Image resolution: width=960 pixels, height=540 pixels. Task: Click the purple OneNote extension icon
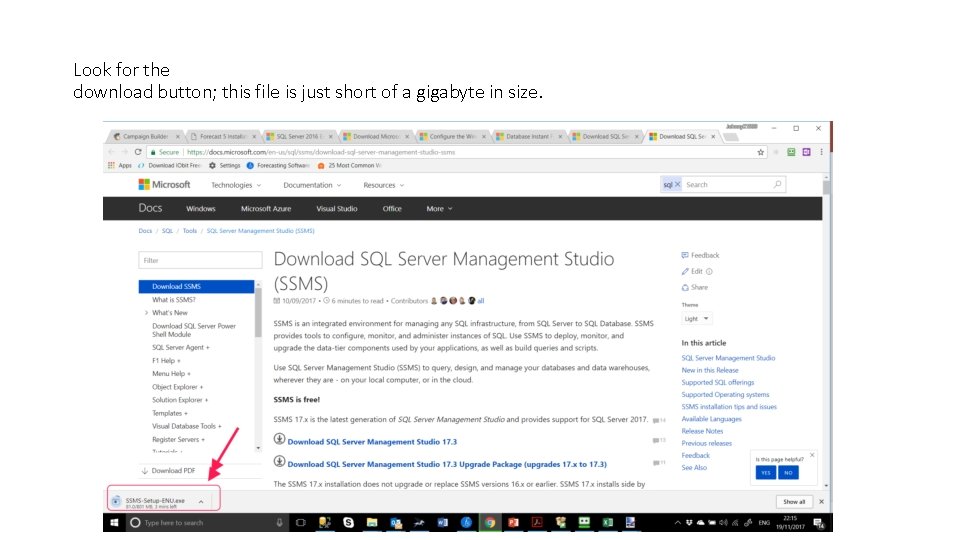pyautogui.click(x=806, y=152)
